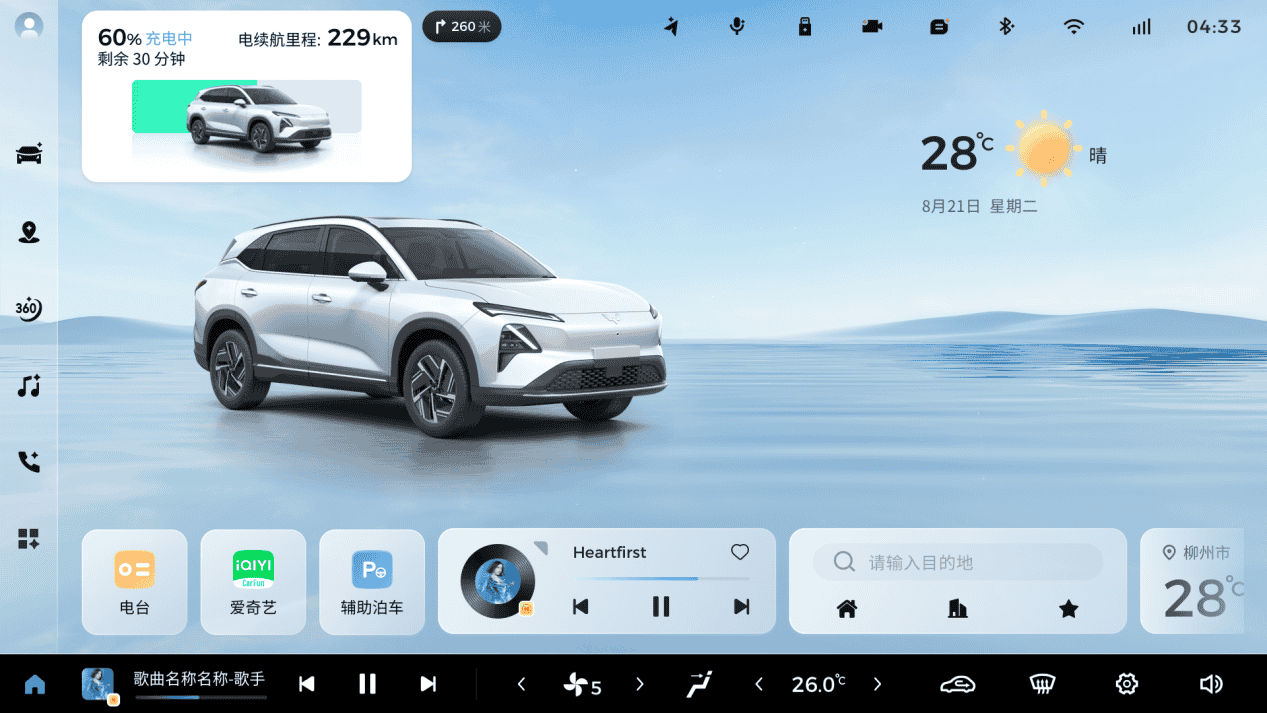Open the music app in sidebar
Viewport: 1267px width, 713px height.
[x=29, y=386]
